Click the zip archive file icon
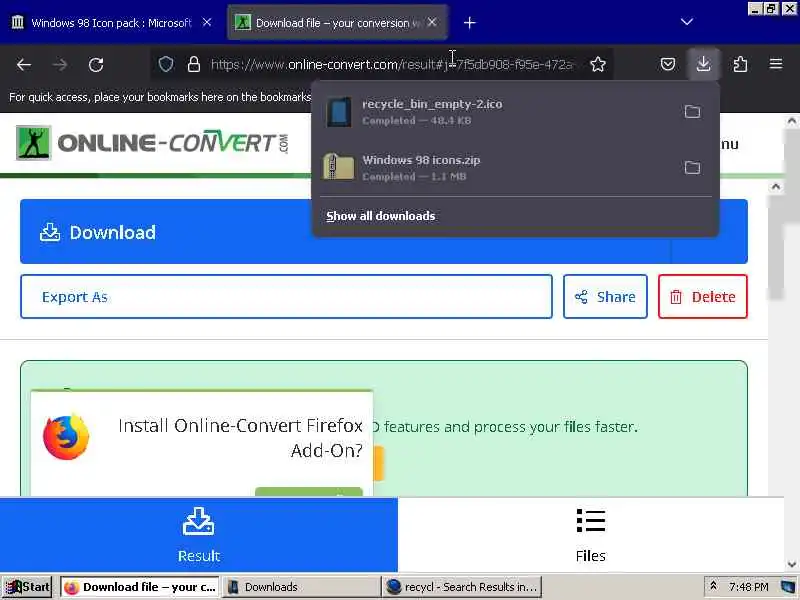Viewport: 800px width, 600px height. click(339, 167)
